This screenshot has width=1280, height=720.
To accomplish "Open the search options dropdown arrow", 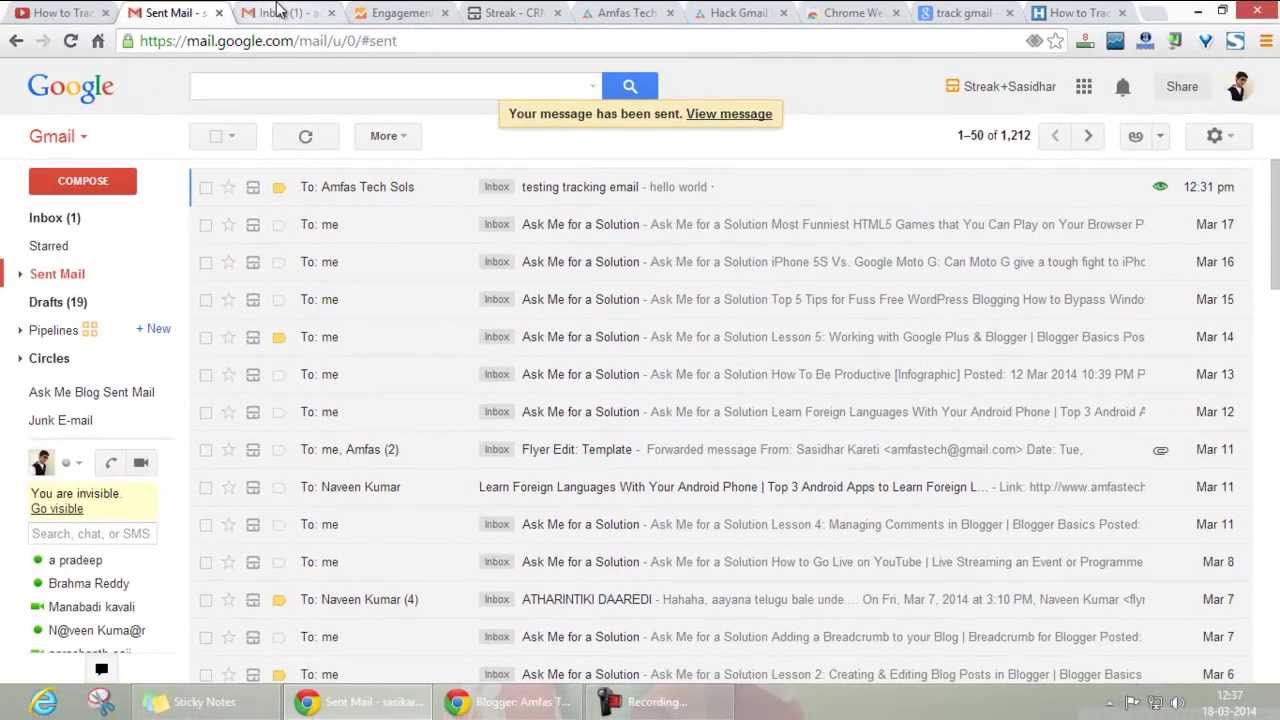I will 593,86.
